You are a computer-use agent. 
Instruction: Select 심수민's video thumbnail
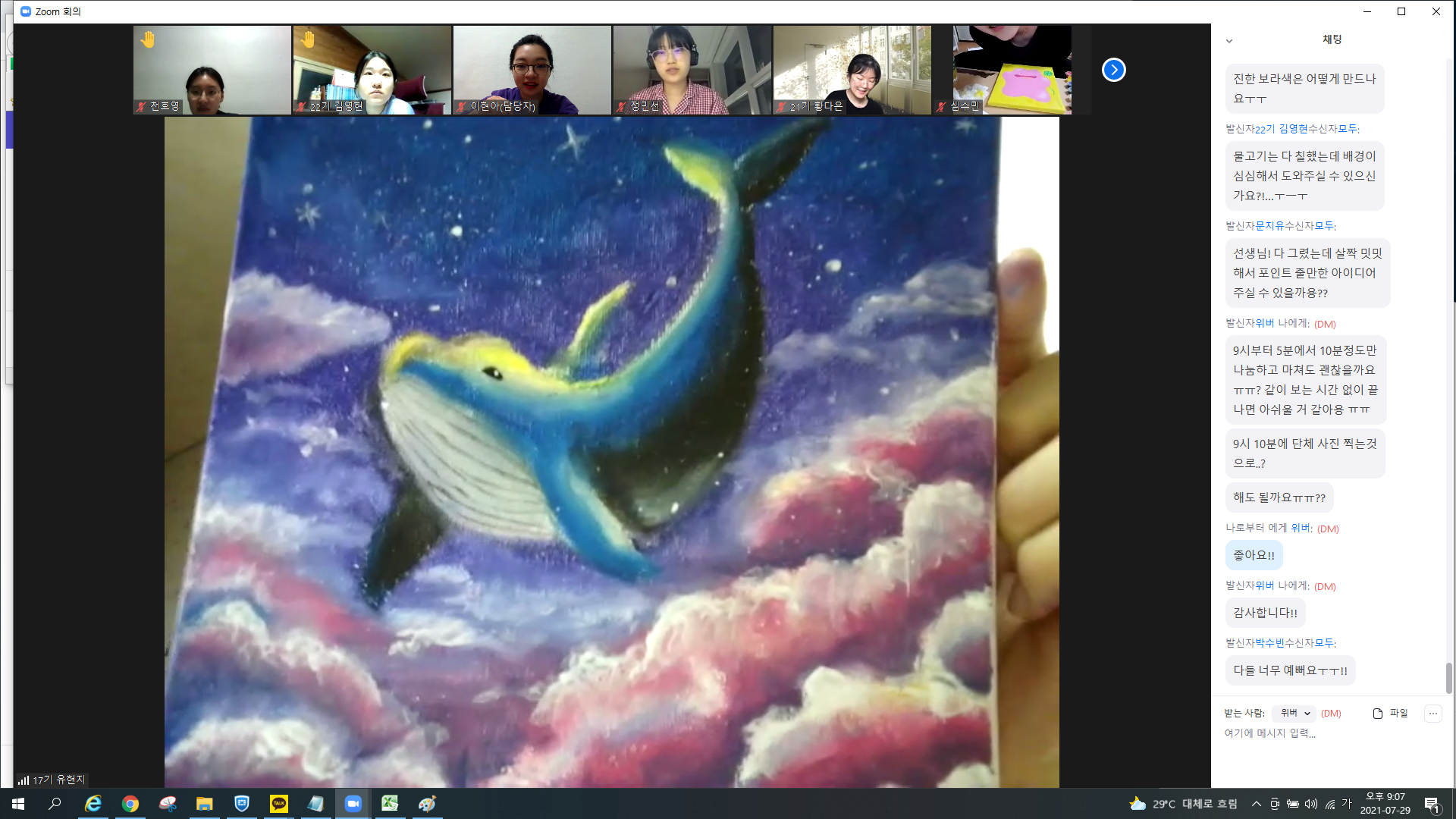(1012, 70)
